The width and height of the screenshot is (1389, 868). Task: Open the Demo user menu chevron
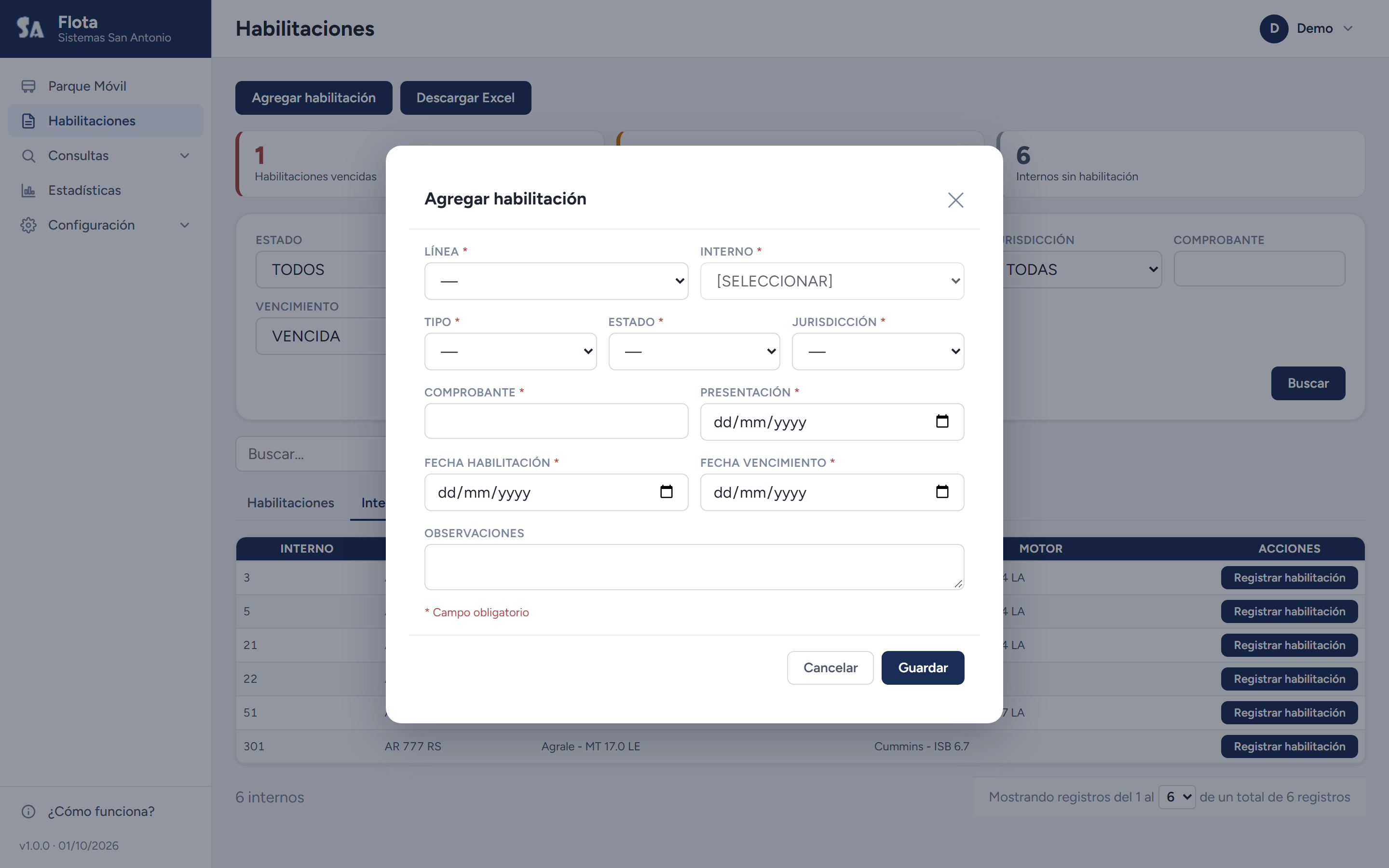pyautogui.click(x=1348, y=29)
